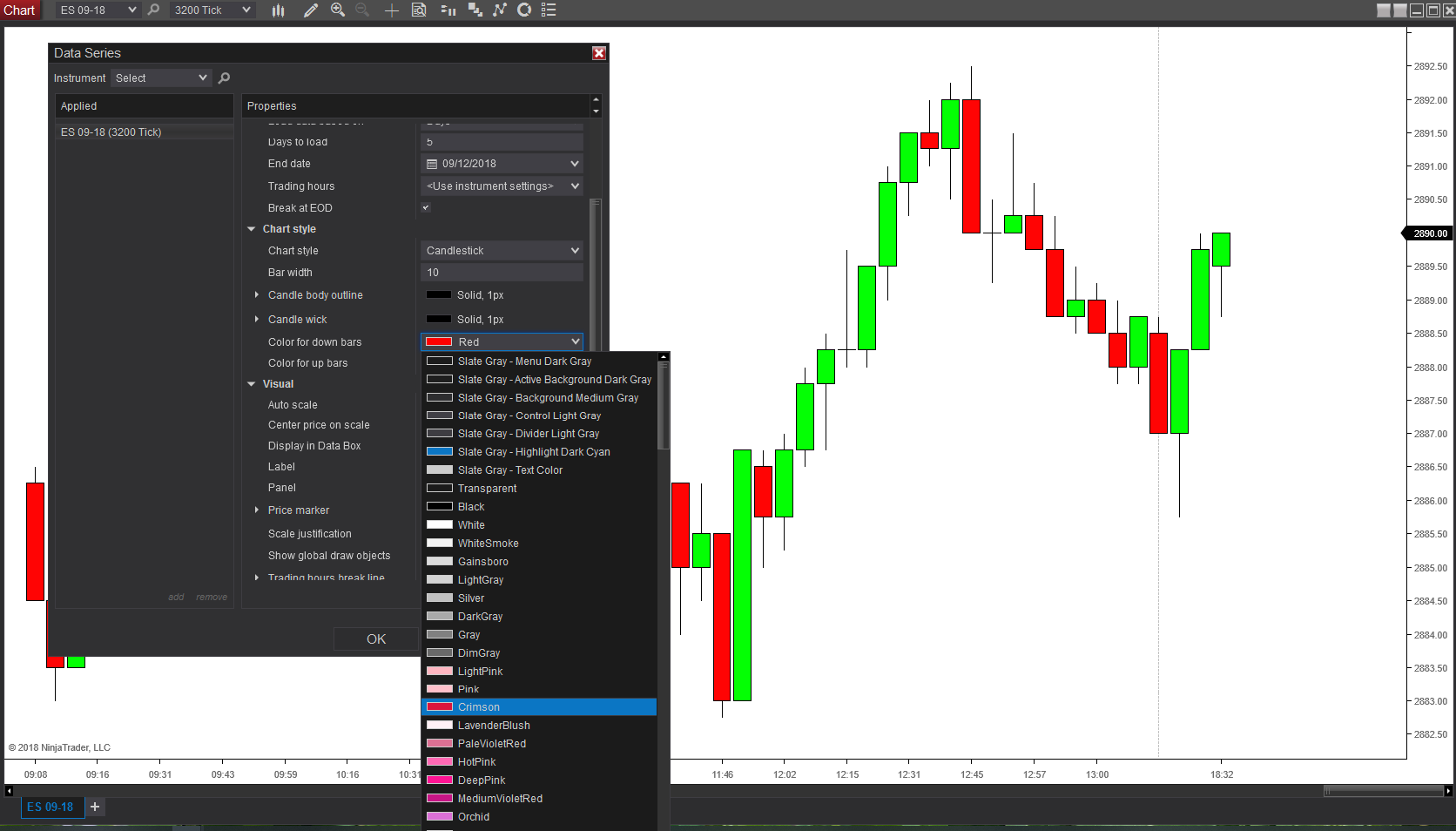The image size is (1456, 831).
Task: Open the Strategies icon in toolbar
Action: [524, 10]
